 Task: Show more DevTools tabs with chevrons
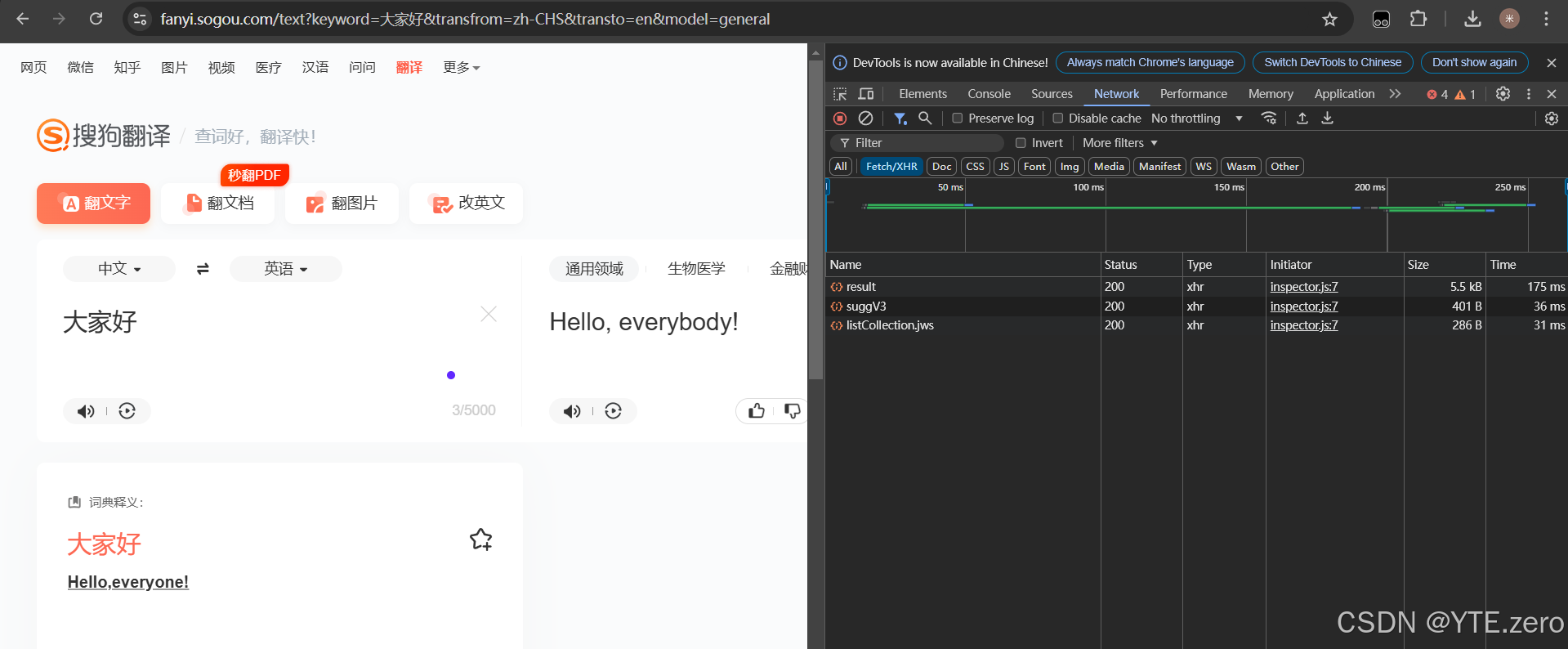click(1395, 94)
